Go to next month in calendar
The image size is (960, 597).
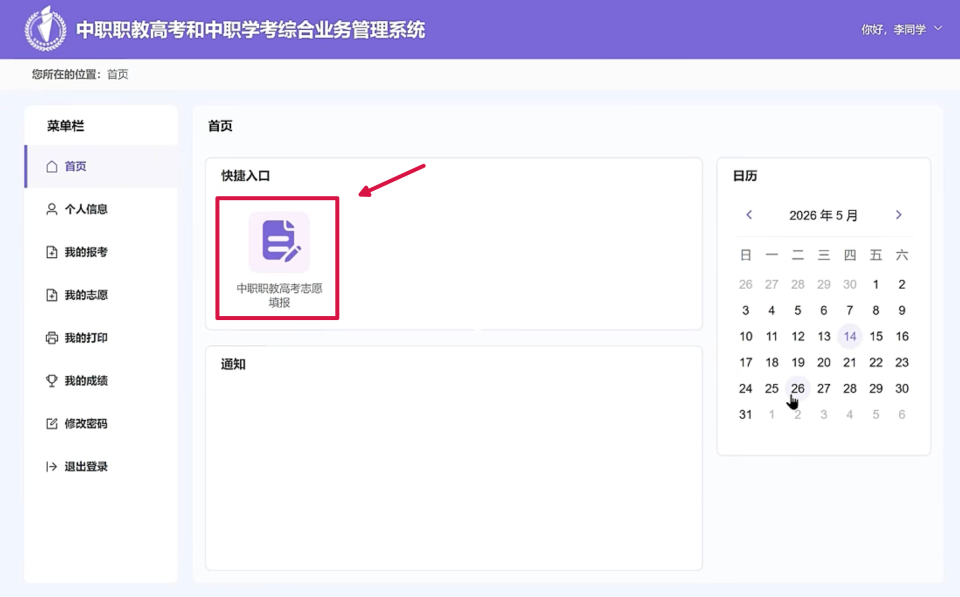898,215
